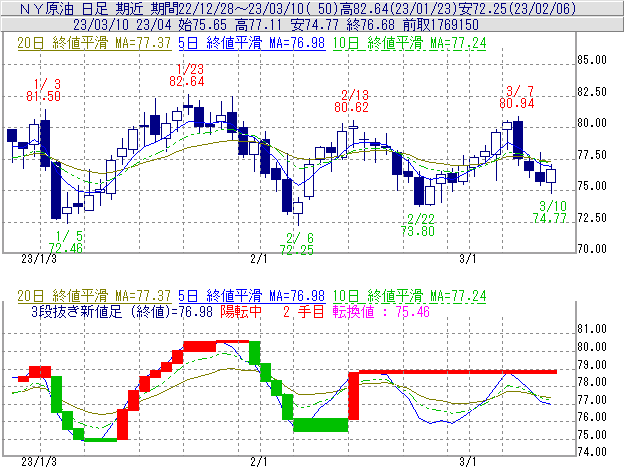The image size is (624, 475).
Task: Click the closing price 終76.68
Action: tap(371, 25)
